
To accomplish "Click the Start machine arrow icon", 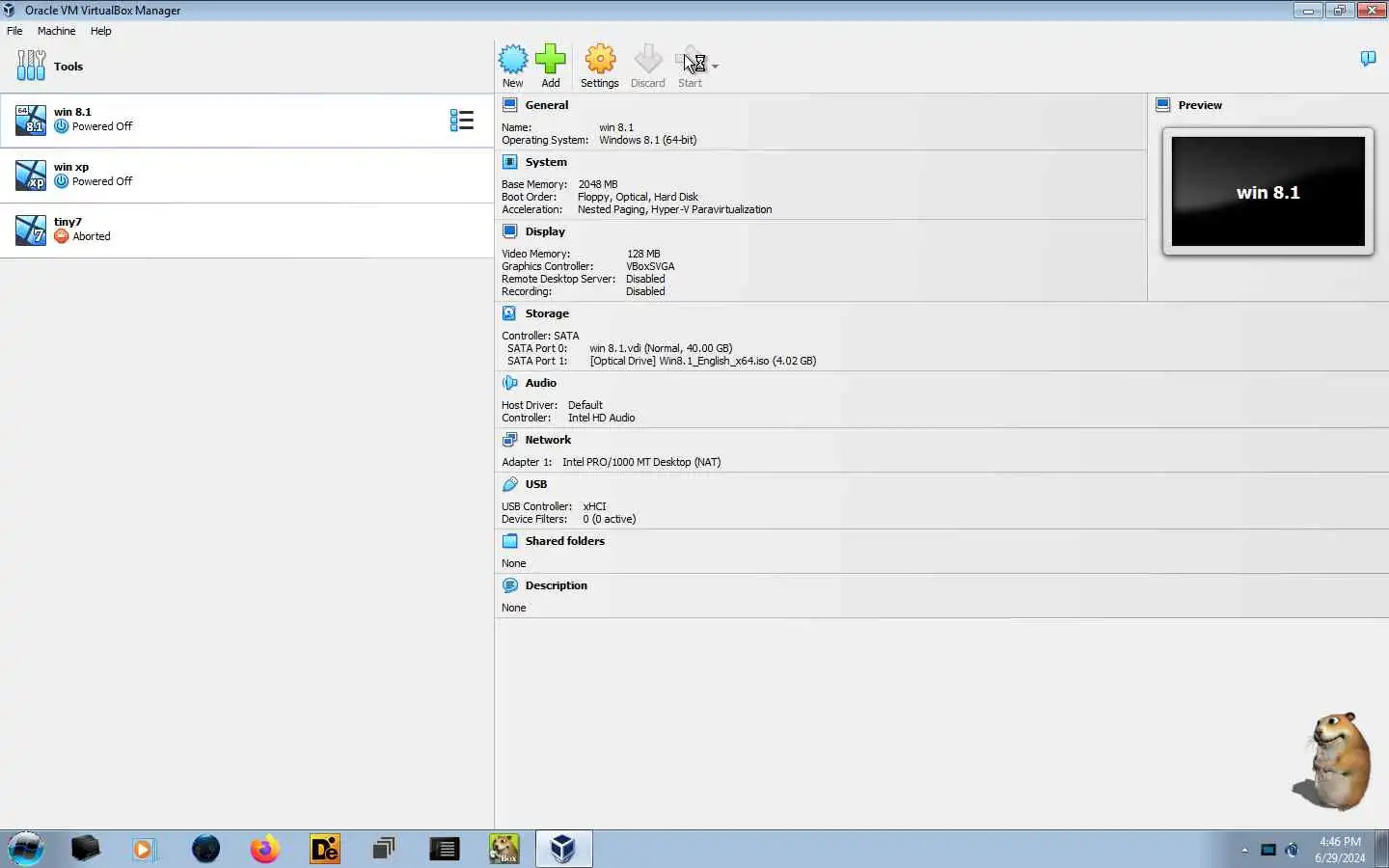I will click(x=692, y=59).
